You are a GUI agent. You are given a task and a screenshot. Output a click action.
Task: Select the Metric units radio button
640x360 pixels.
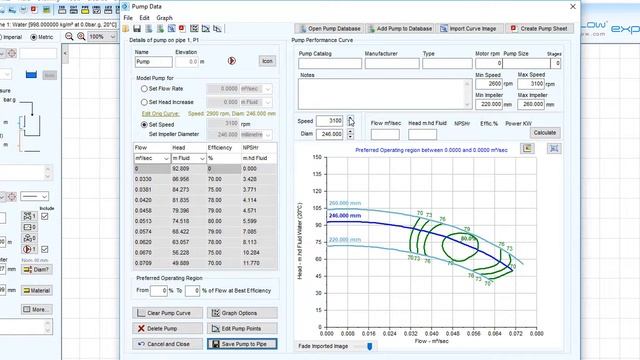pos(33,37)
